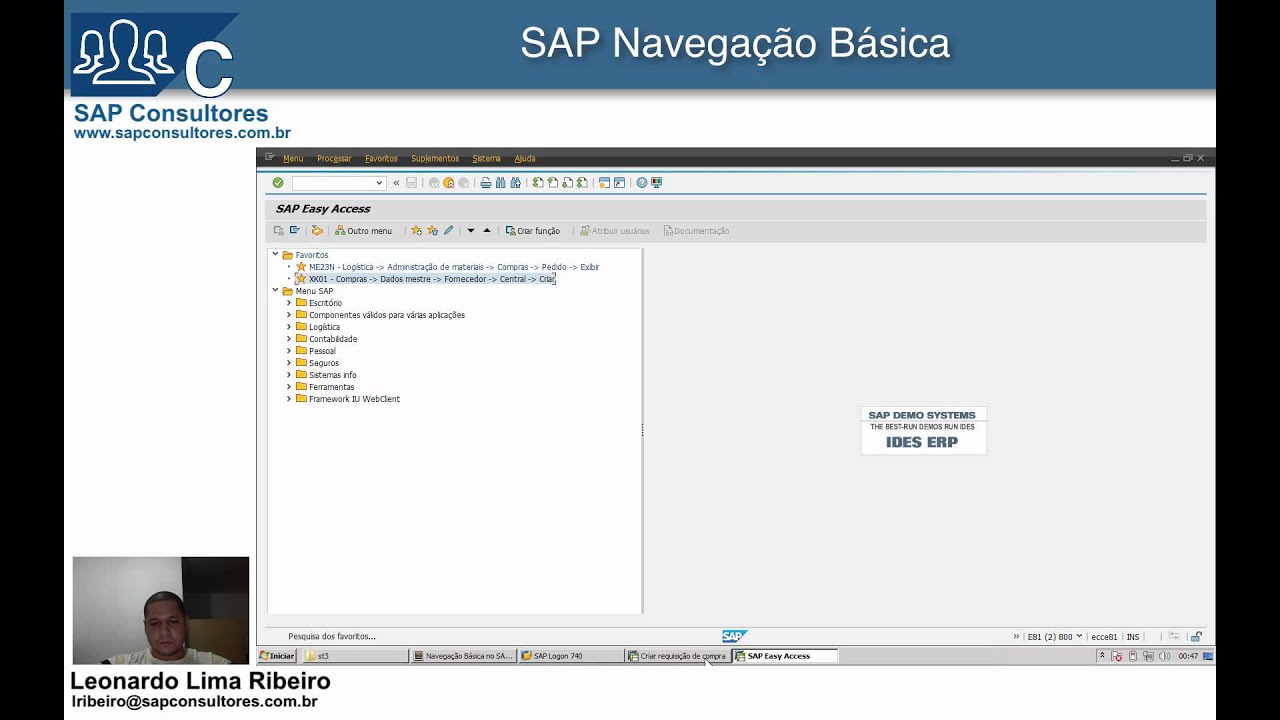Click the Atribuir usuários button

[x=615, y=231]
